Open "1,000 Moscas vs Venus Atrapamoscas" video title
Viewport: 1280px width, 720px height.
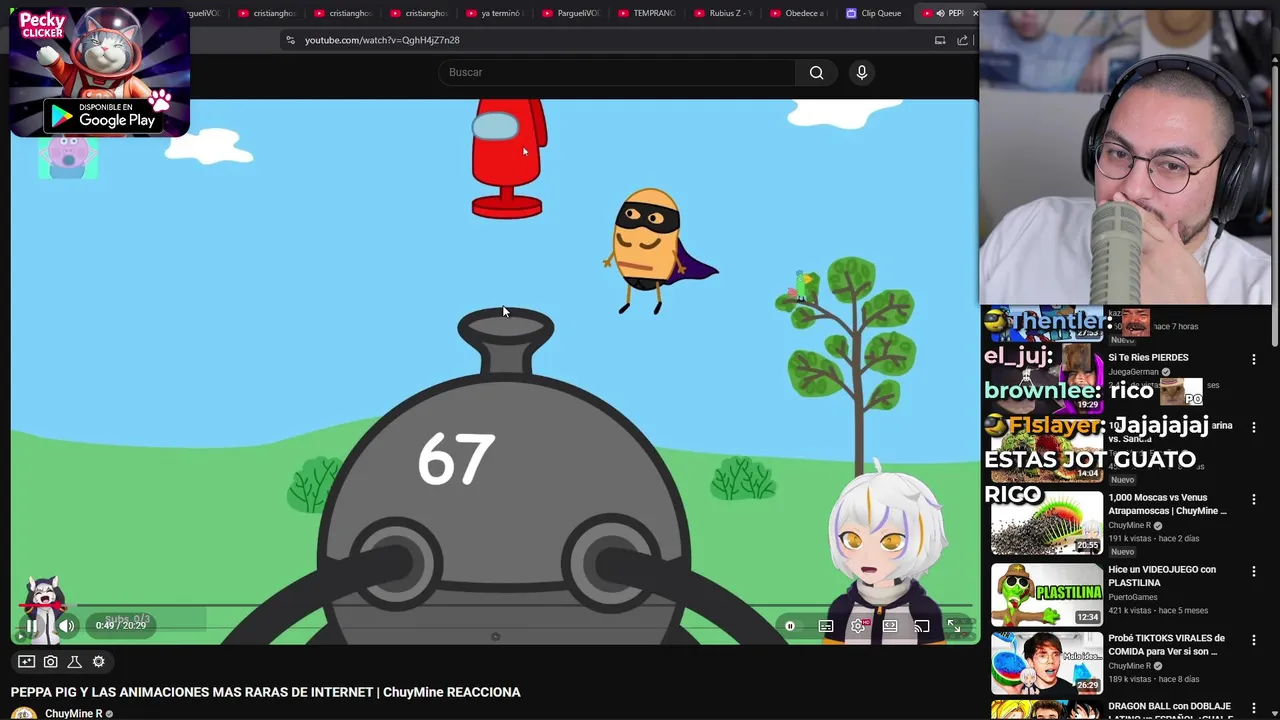coord(1167,504)
